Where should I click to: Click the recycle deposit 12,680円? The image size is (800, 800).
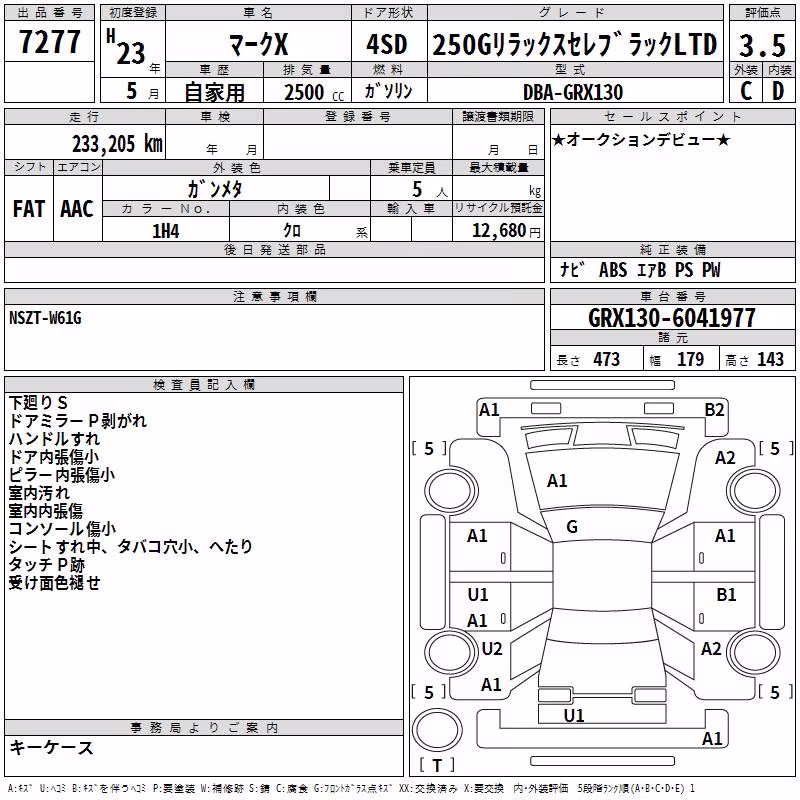(x=506, y=231)
